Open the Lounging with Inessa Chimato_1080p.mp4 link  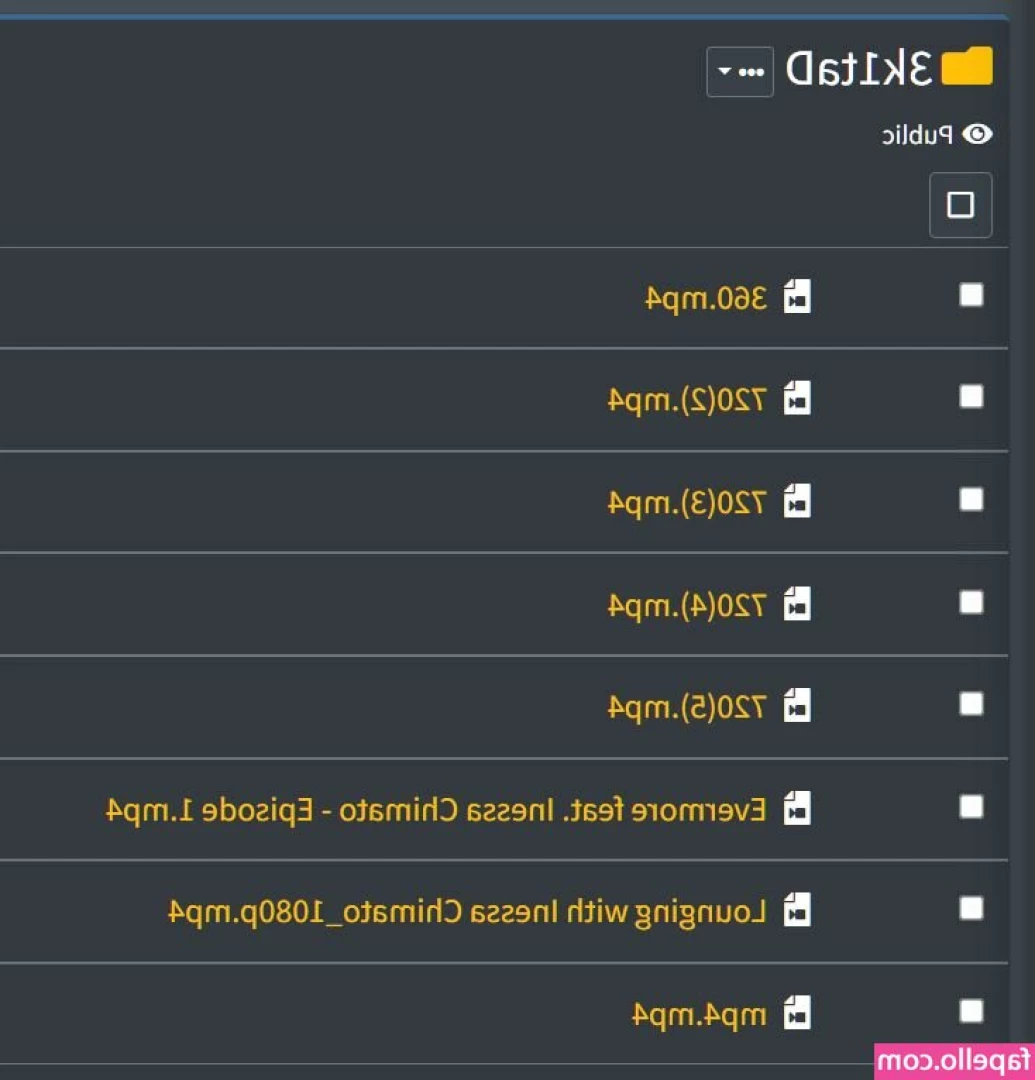[x=467, y=911]
